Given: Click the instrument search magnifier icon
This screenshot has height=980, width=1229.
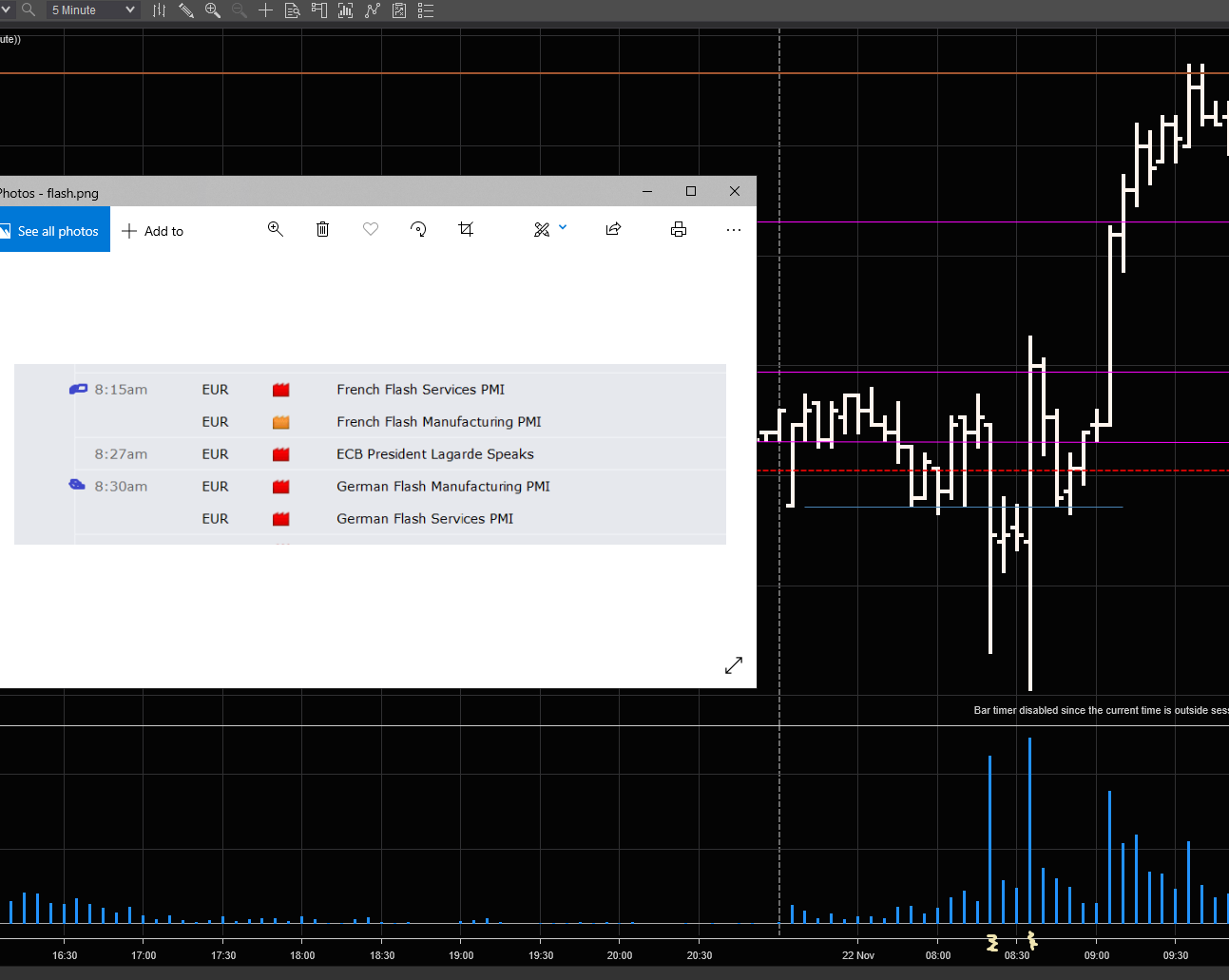Looking at the screenshot, I should [29, 10].
